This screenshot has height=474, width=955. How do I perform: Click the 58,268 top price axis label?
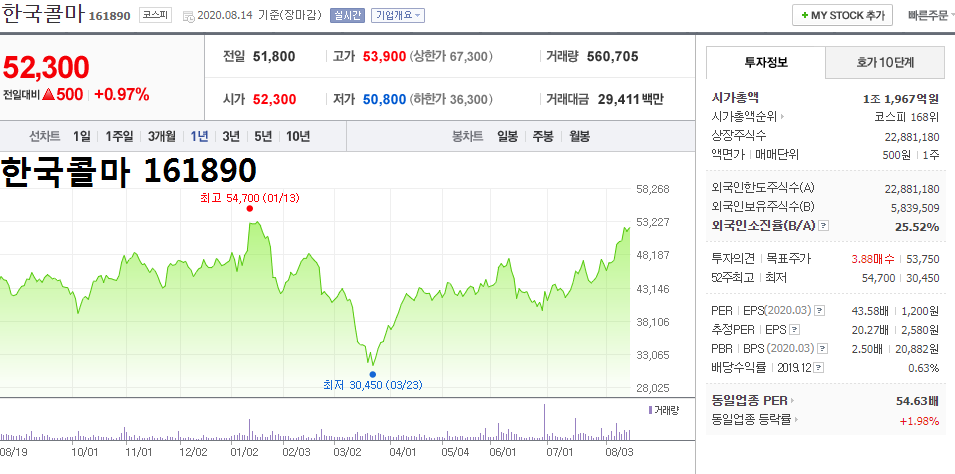[652, 189]
